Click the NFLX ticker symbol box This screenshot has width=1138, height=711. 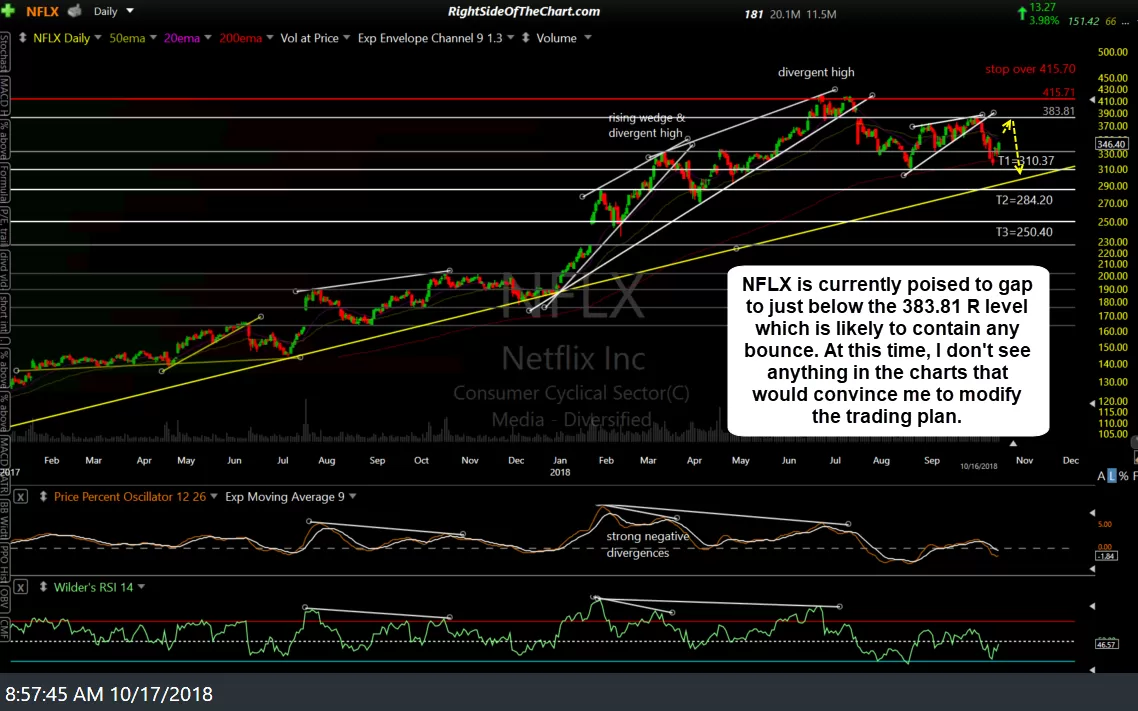click(42, 11)
